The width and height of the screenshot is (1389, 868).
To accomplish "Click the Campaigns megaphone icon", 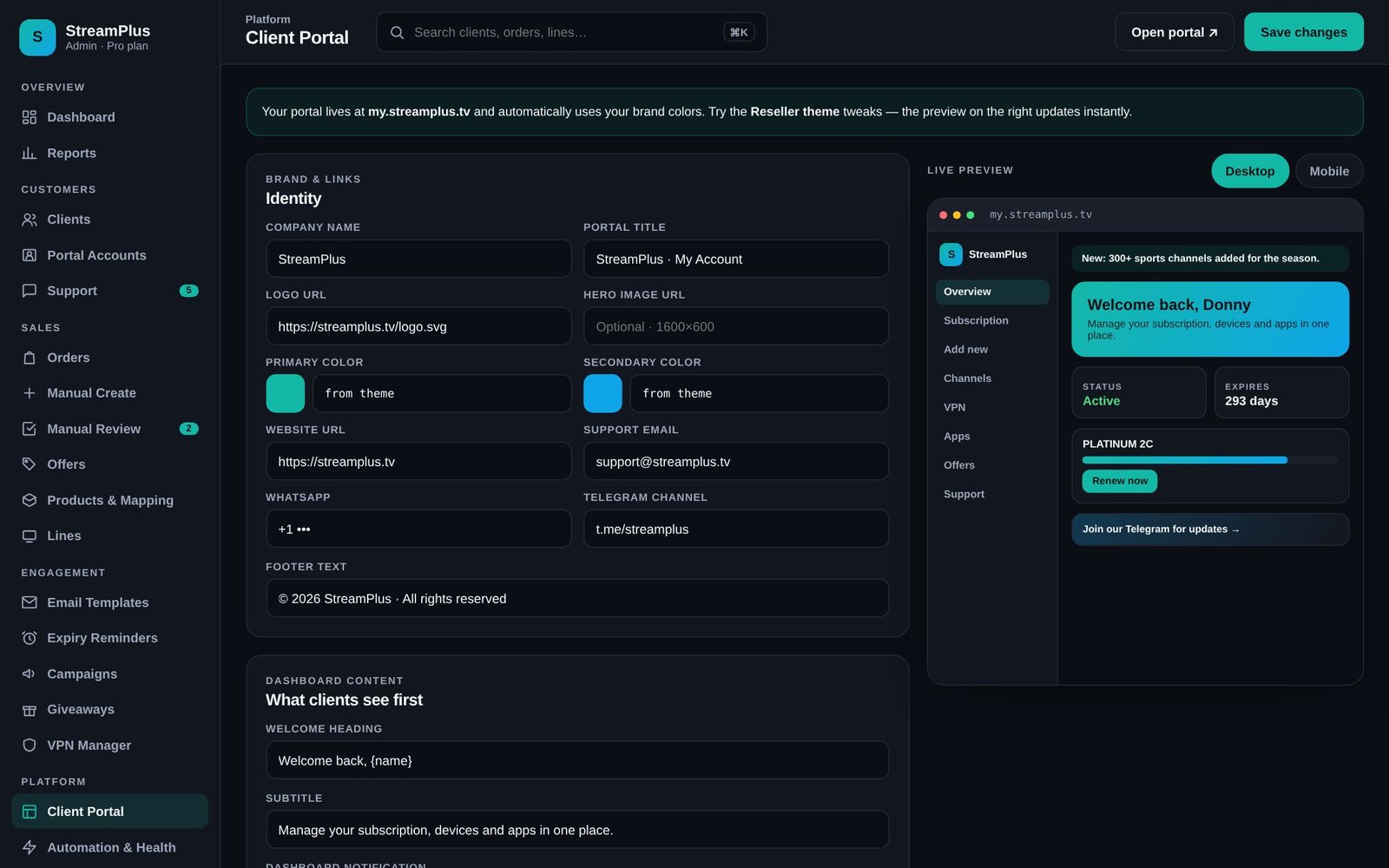I will 30,674.
